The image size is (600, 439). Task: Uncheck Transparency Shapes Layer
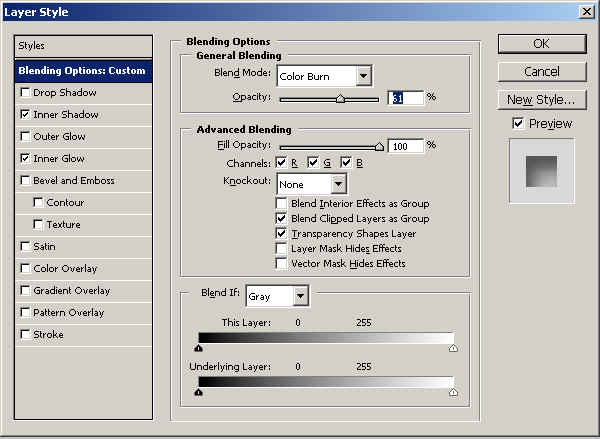[281, 233]
